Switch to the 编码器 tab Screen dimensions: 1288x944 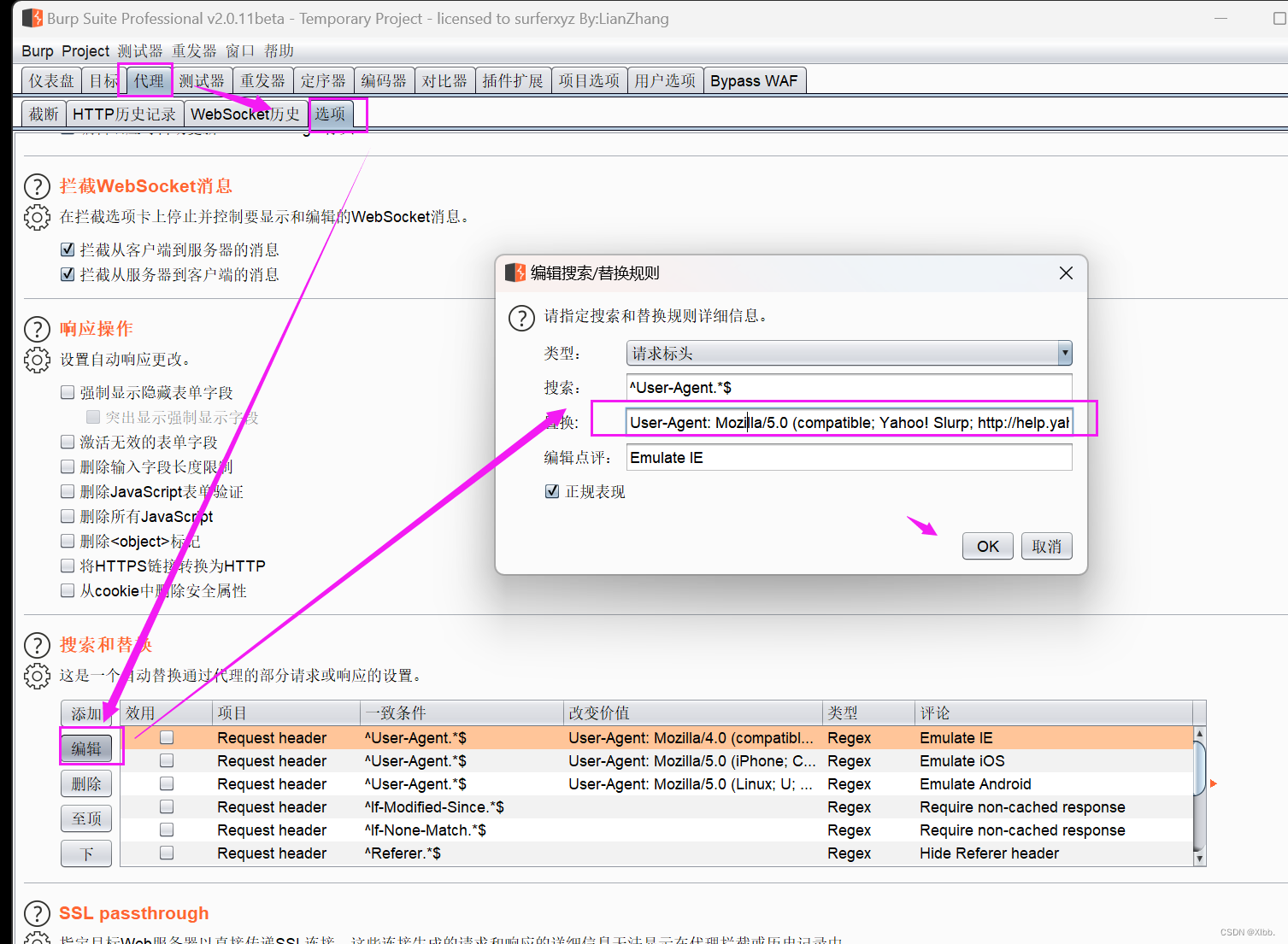point(384,80)
